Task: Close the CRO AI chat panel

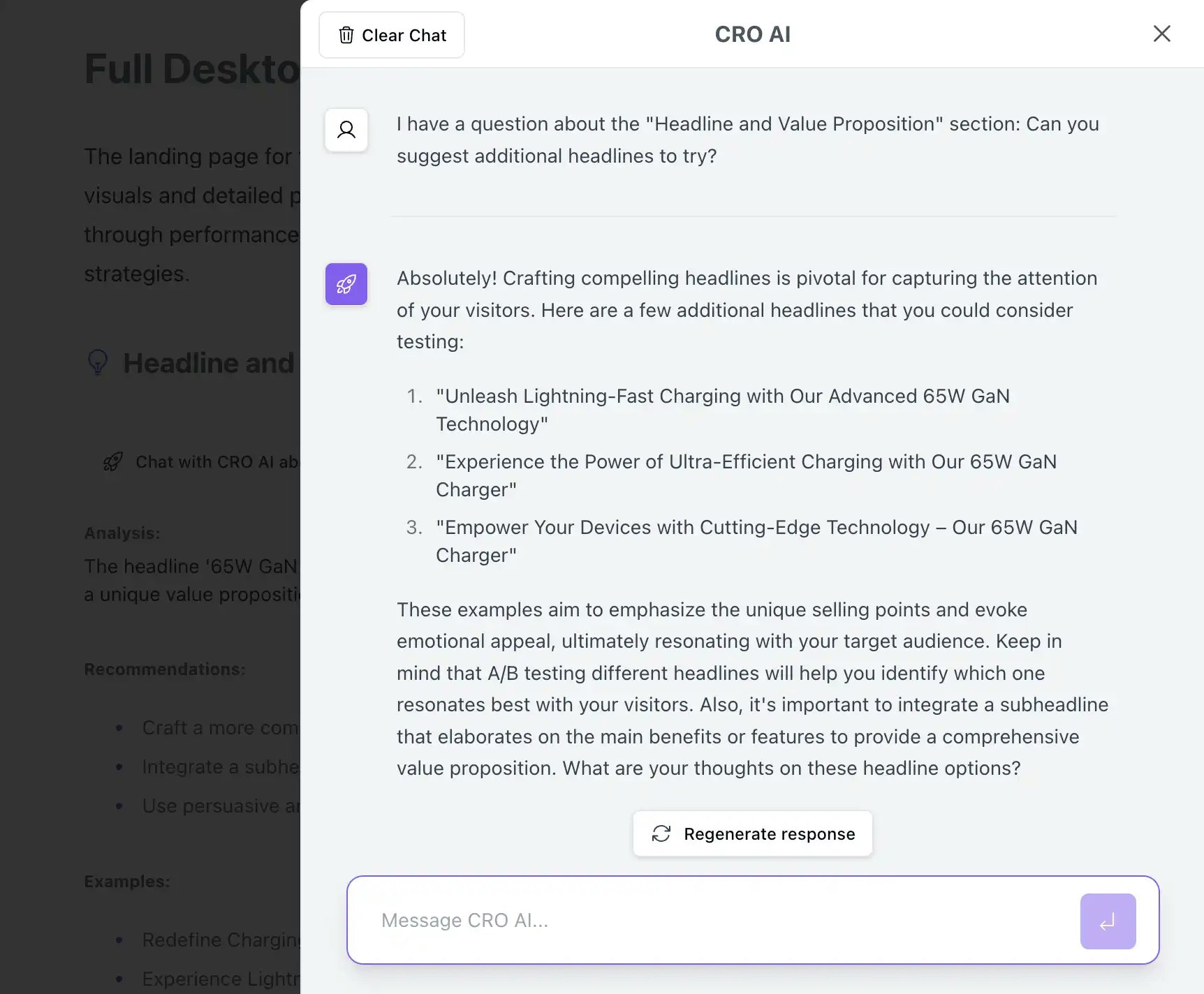Action: tap(1161, 34)
